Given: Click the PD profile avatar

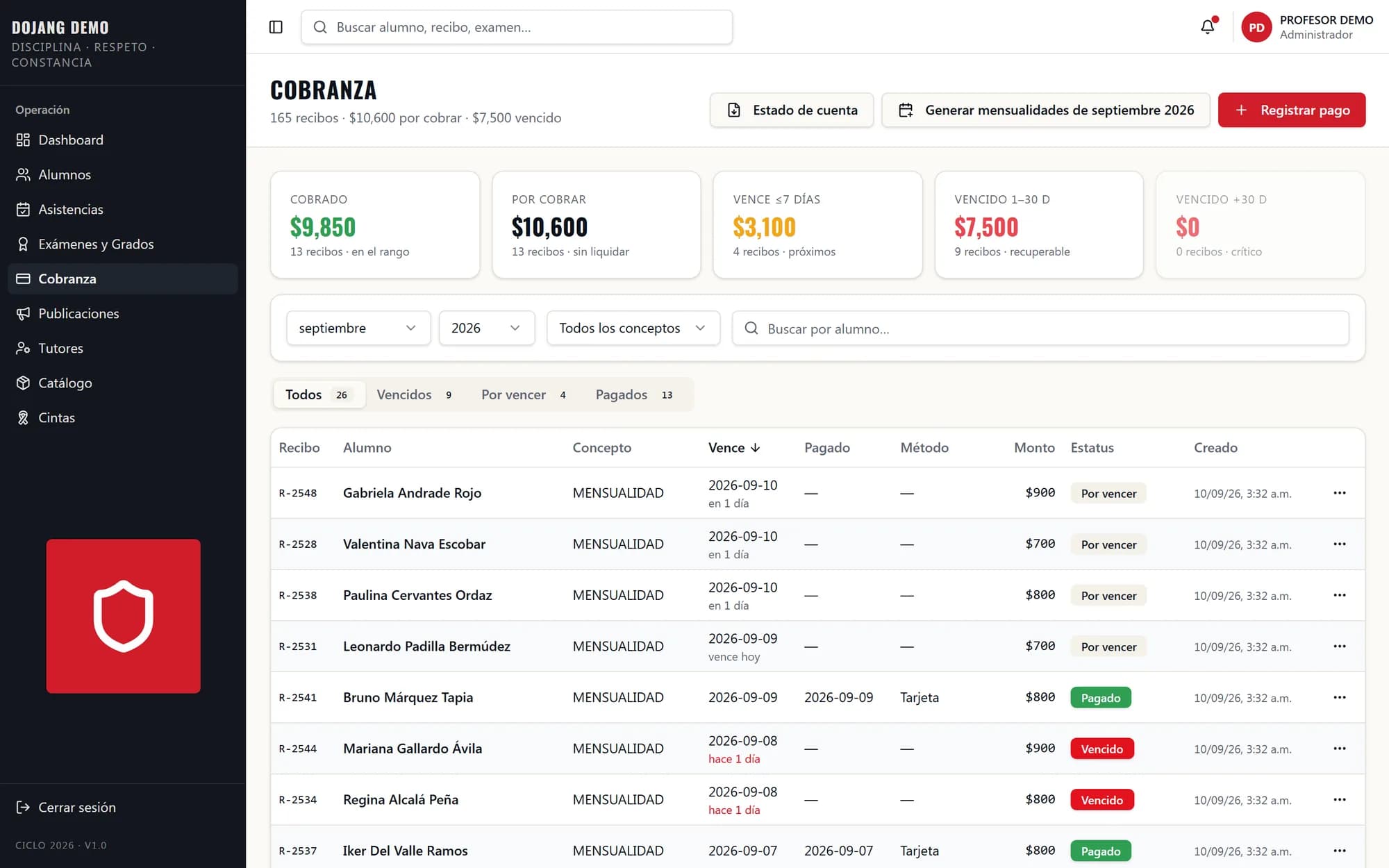Looking at the screenshot, I should (1256, 27).
